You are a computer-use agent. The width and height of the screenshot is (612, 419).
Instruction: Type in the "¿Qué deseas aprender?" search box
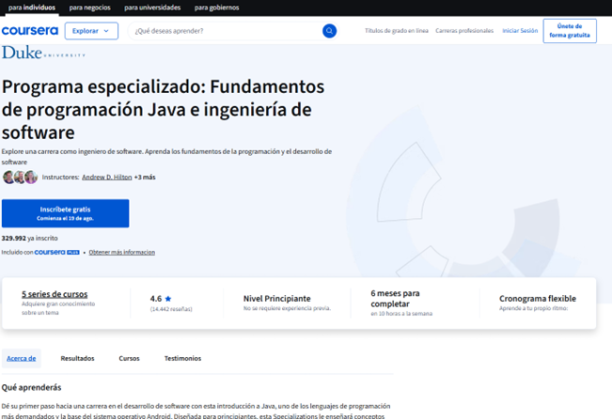click(225, 31)
